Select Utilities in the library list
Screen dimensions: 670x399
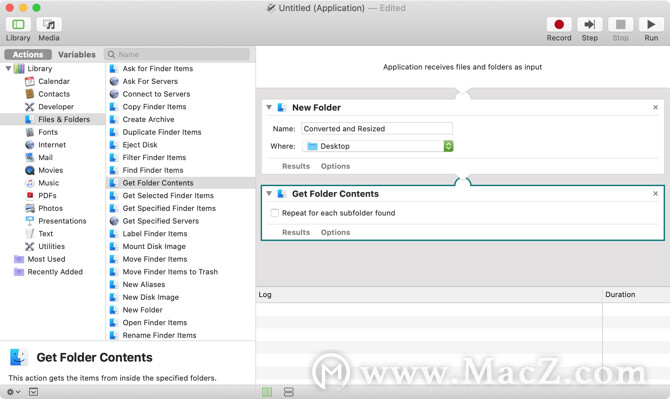51,246
